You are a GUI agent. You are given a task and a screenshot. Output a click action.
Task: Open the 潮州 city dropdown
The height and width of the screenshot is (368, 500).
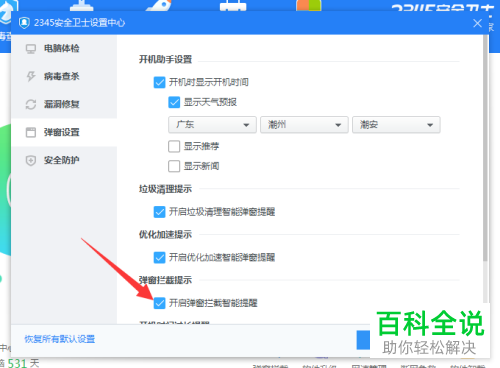point(304,125)
